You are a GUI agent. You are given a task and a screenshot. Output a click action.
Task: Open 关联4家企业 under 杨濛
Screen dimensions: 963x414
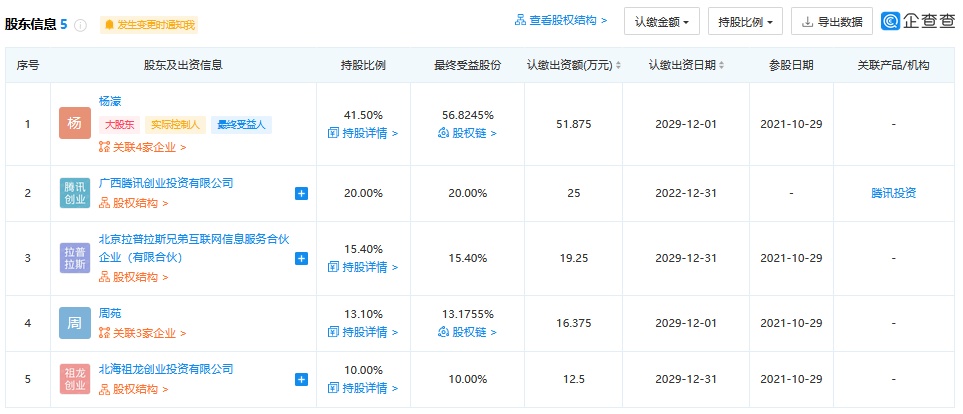pos(143,147)
